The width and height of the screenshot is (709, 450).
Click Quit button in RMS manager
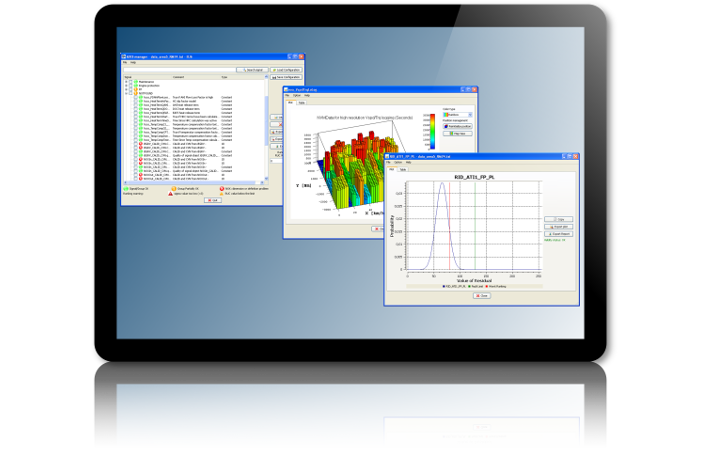(x=211, y=199)
